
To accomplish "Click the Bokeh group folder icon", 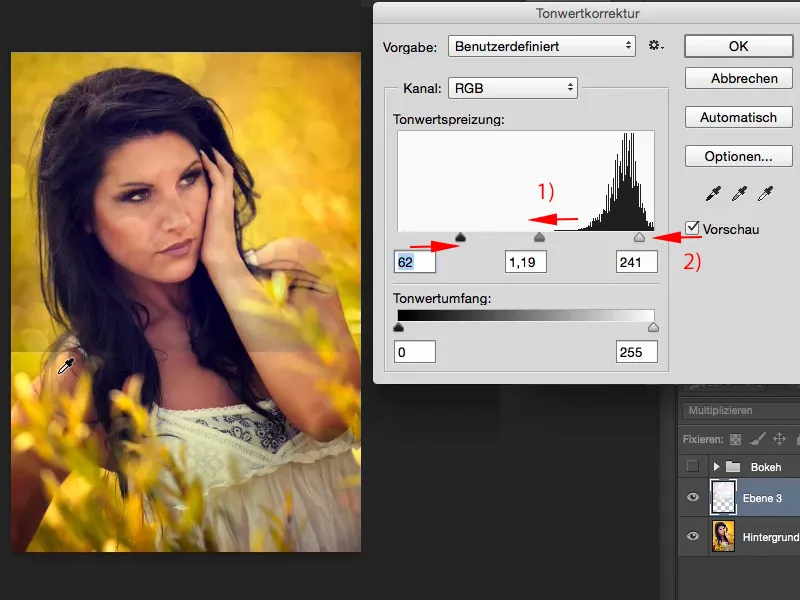I will pos(733,466).
